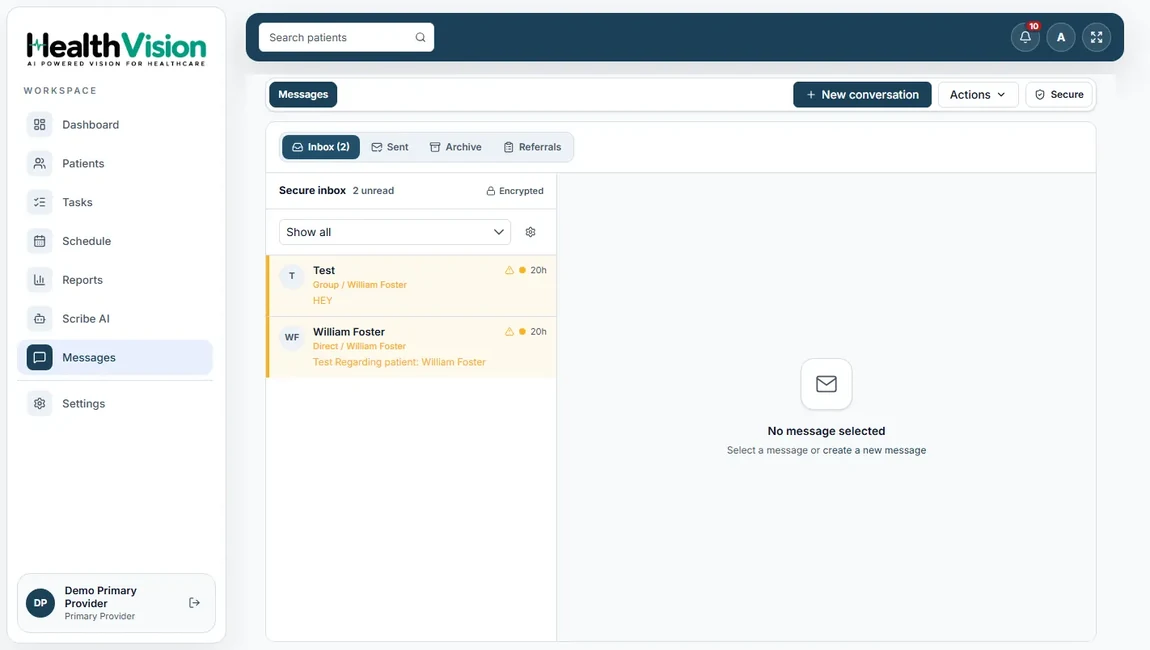This screenshot has width=1150, height=650.
Task: Switch to the Sent tab
Action: (390, 147)
